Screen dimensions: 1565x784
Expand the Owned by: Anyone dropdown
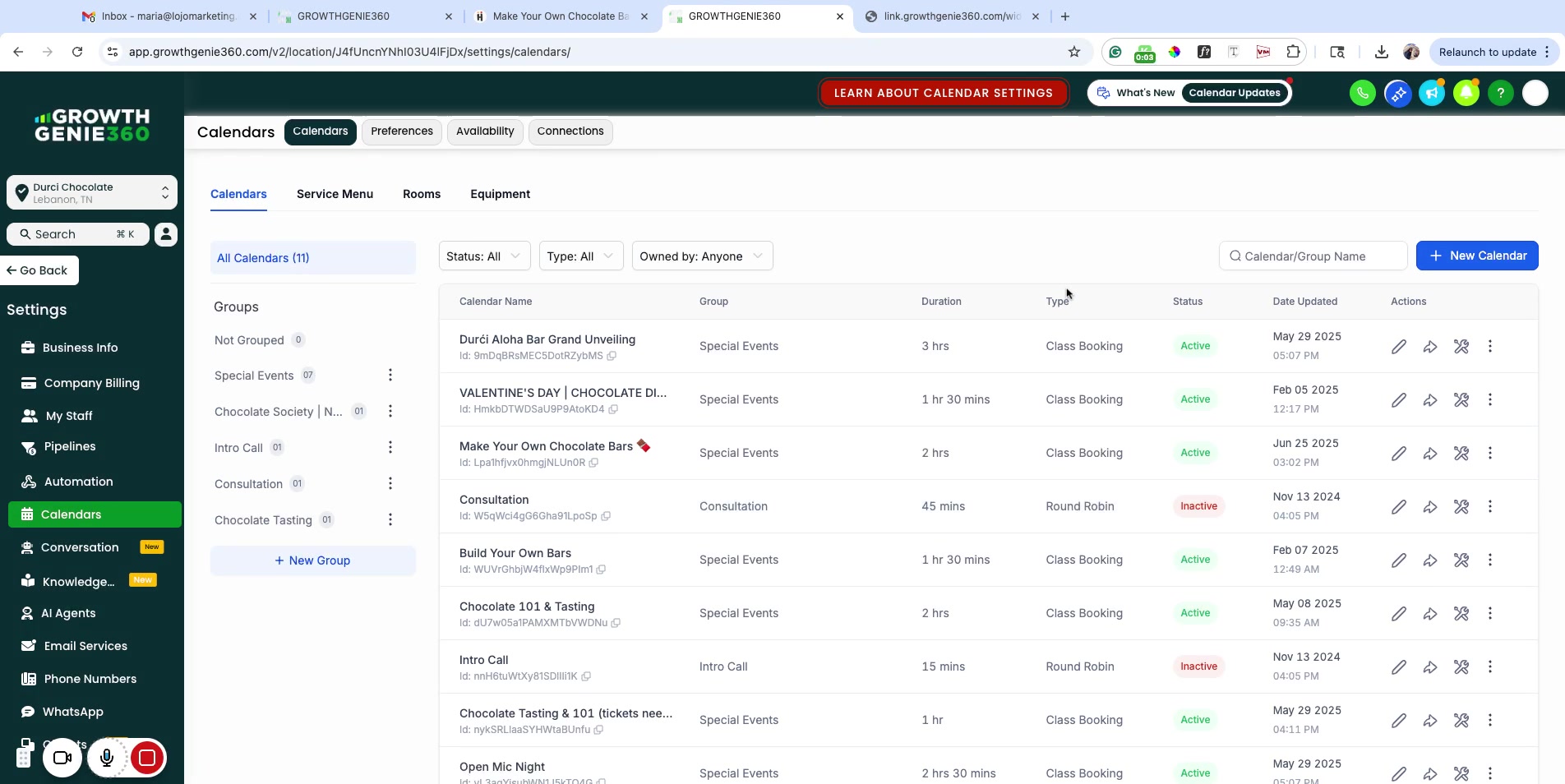pyautogui.click(x=702, y=256)
